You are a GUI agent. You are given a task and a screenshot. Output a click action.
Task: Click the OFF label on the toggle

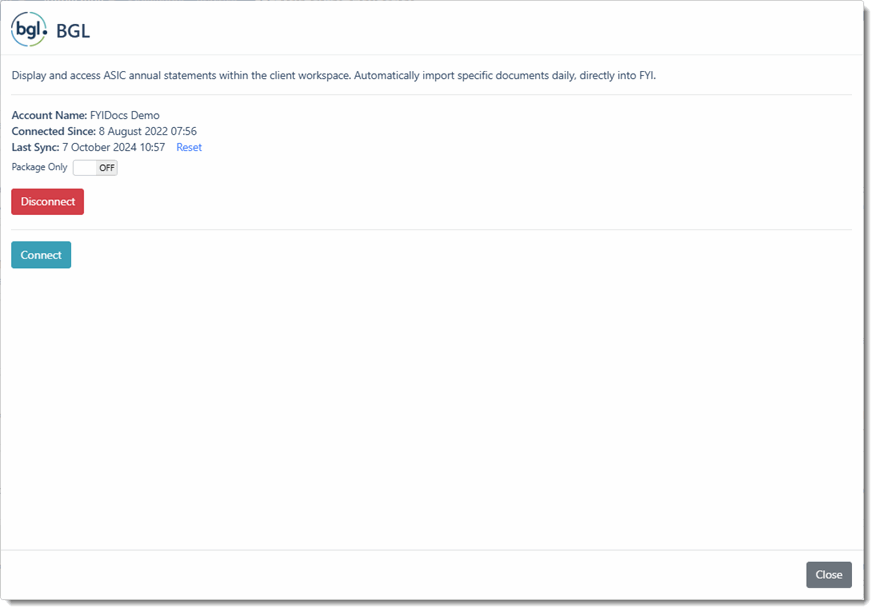[x=107, y=168]
